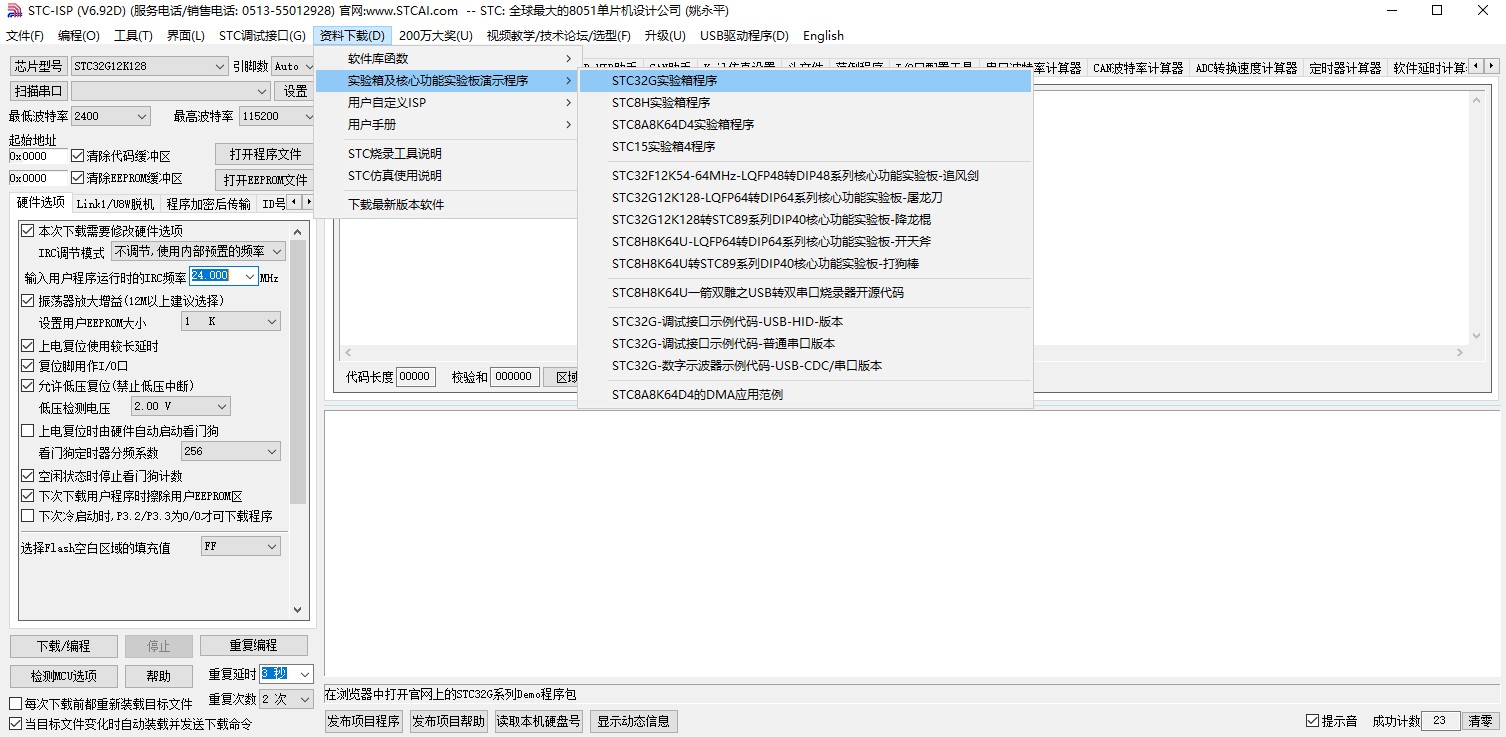Open the 看门狗定时器分频系数 256 dropdown
1506x737 pixels.
(230, 452)
